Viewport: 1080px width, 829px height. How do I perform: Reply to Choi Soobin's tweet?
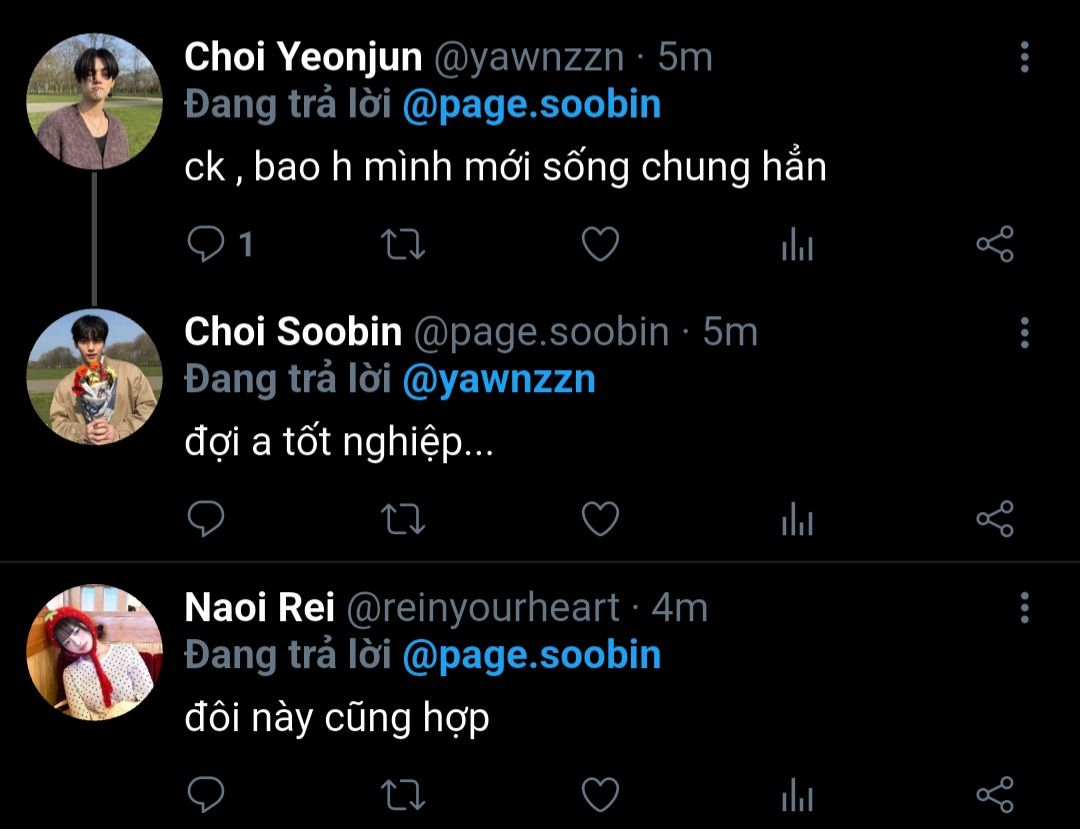tap(207, 519)
